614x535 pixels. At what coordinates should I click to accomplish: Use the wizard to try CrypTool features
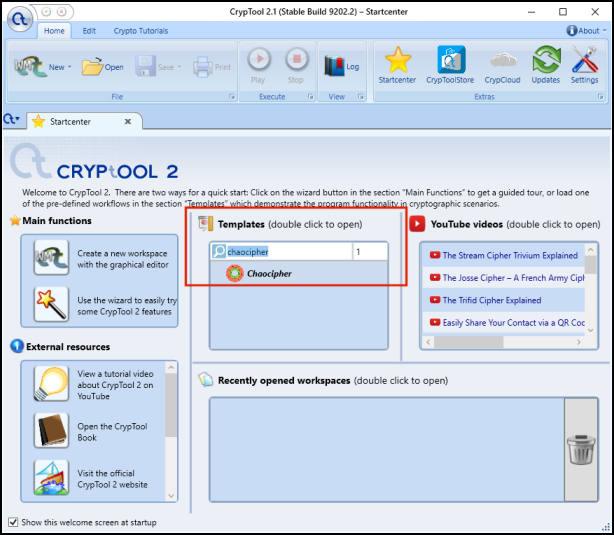51,304
